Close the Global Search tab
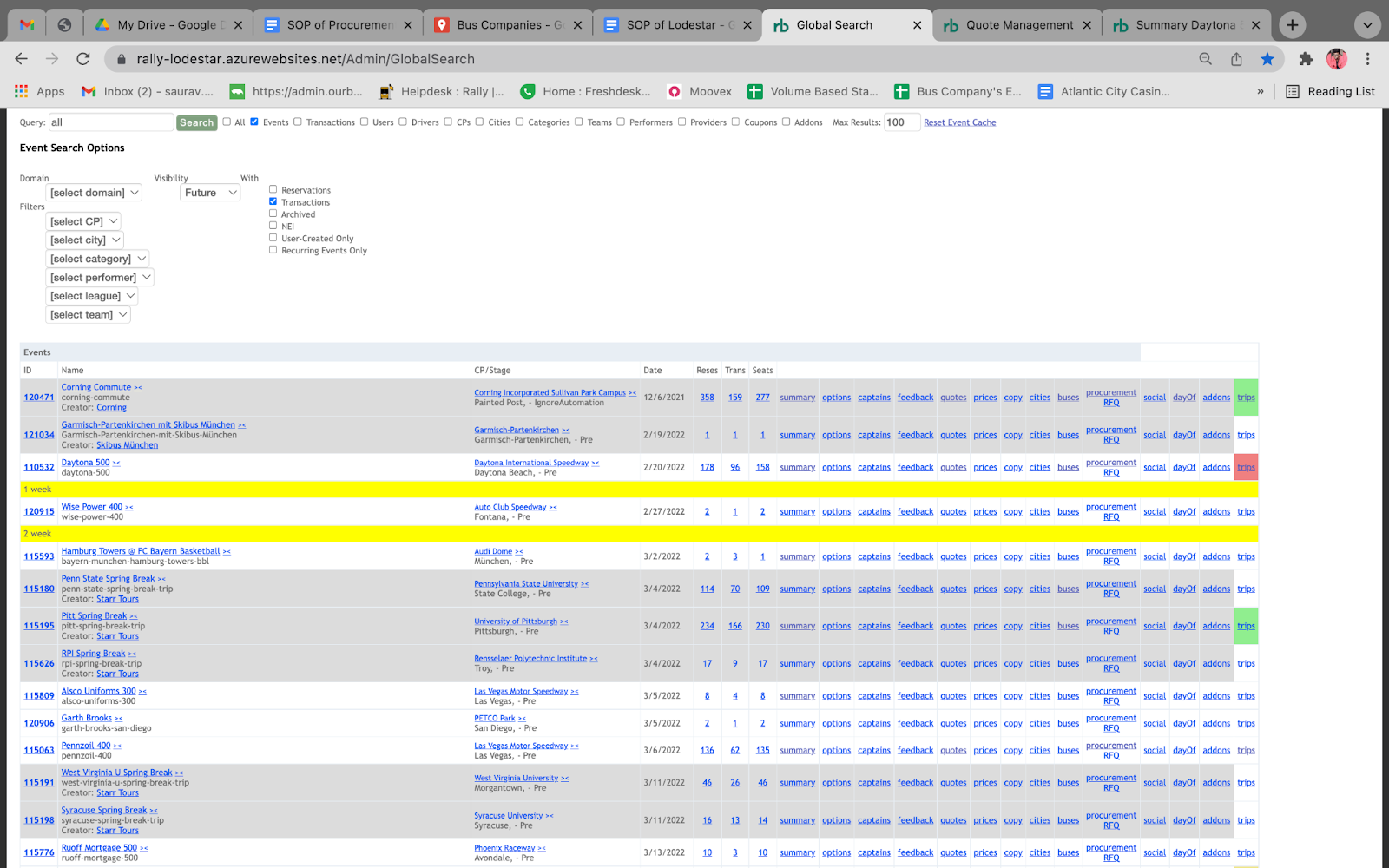This screenshot has width=1389, height=868. pos(918,25)
